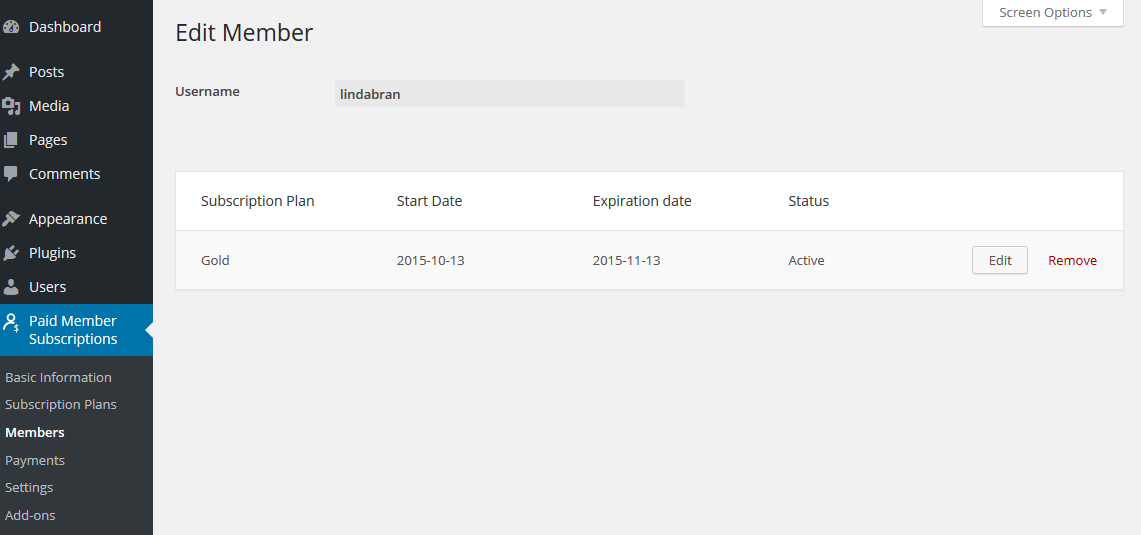Click the Dashboard gauge icon

[x=12, y=27]
